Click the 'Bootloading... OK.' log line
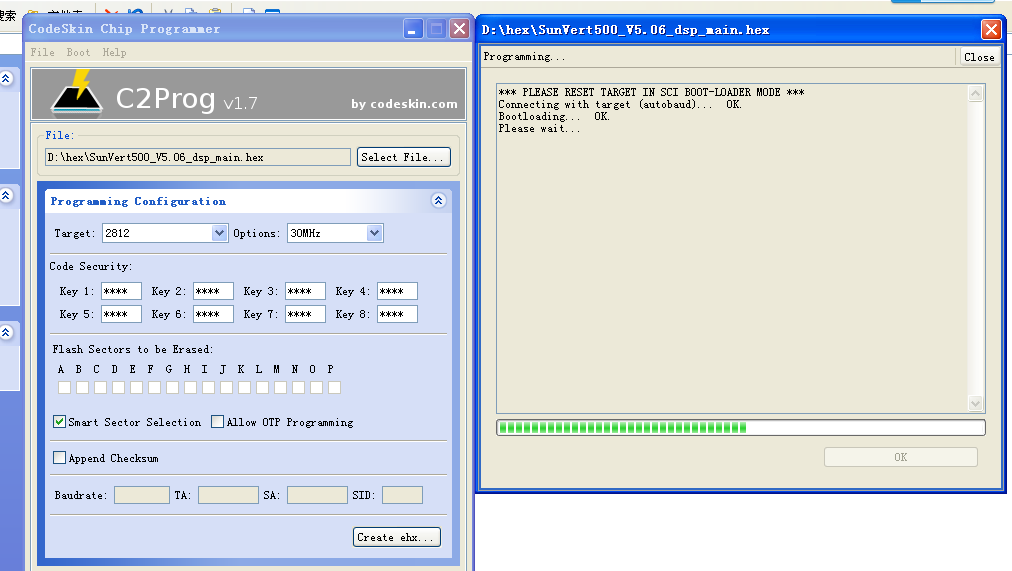Screen dimensions: 1012x571 [x=554, y=116]
